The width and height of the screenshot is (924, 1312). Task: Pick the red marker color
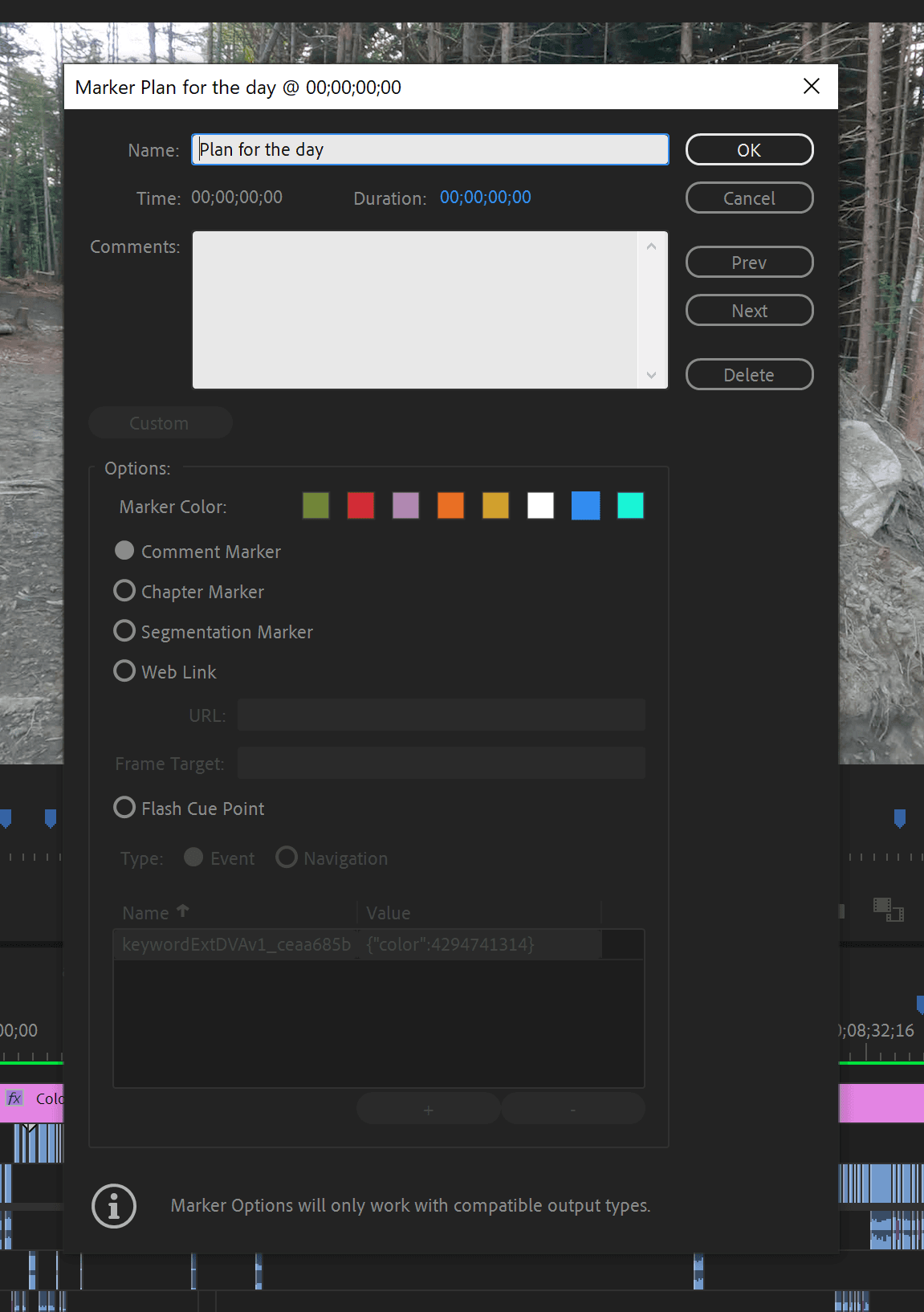click(x=360, y=506)
